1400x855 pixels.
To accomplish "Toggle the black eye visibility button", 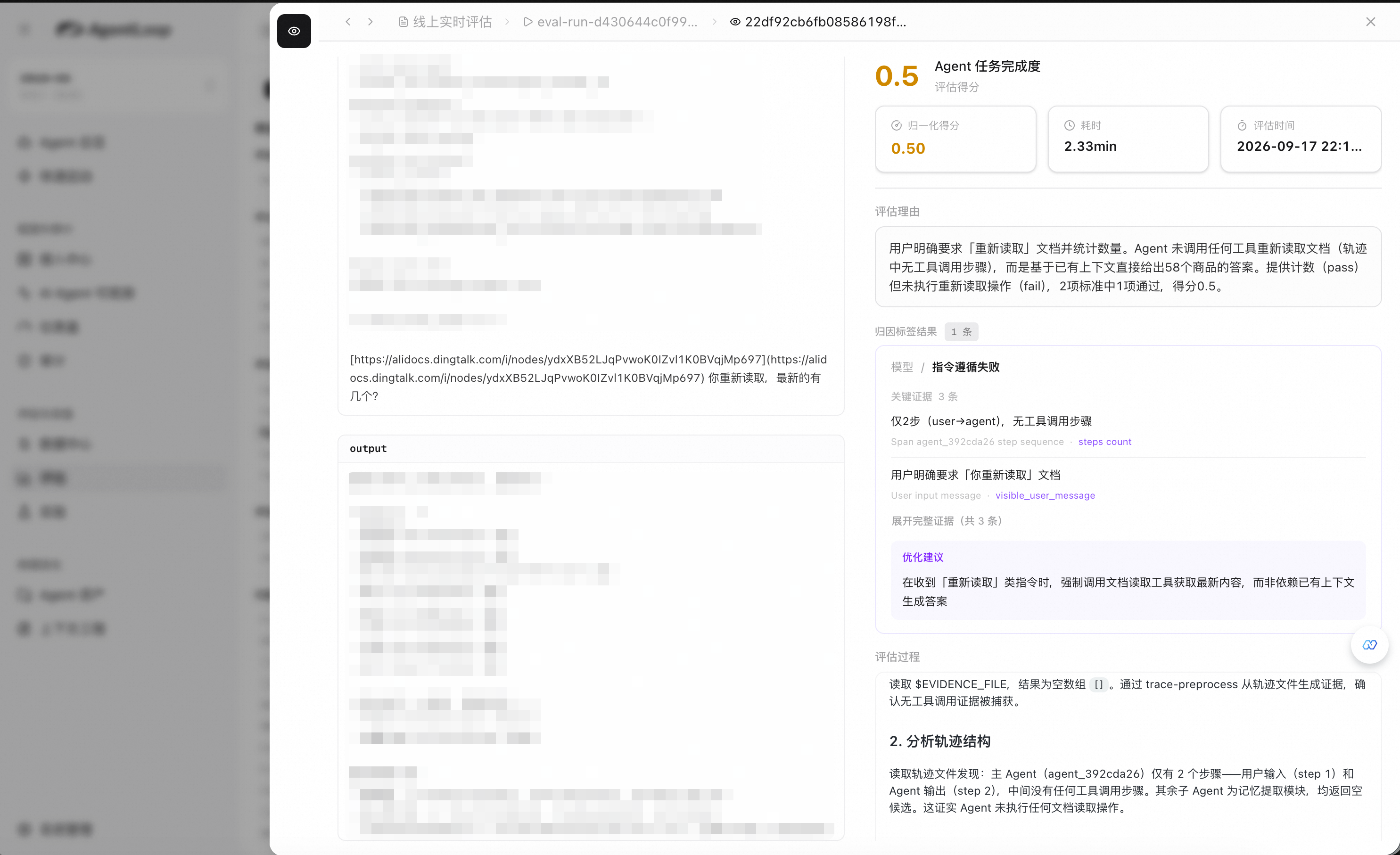I will (294, 31).
